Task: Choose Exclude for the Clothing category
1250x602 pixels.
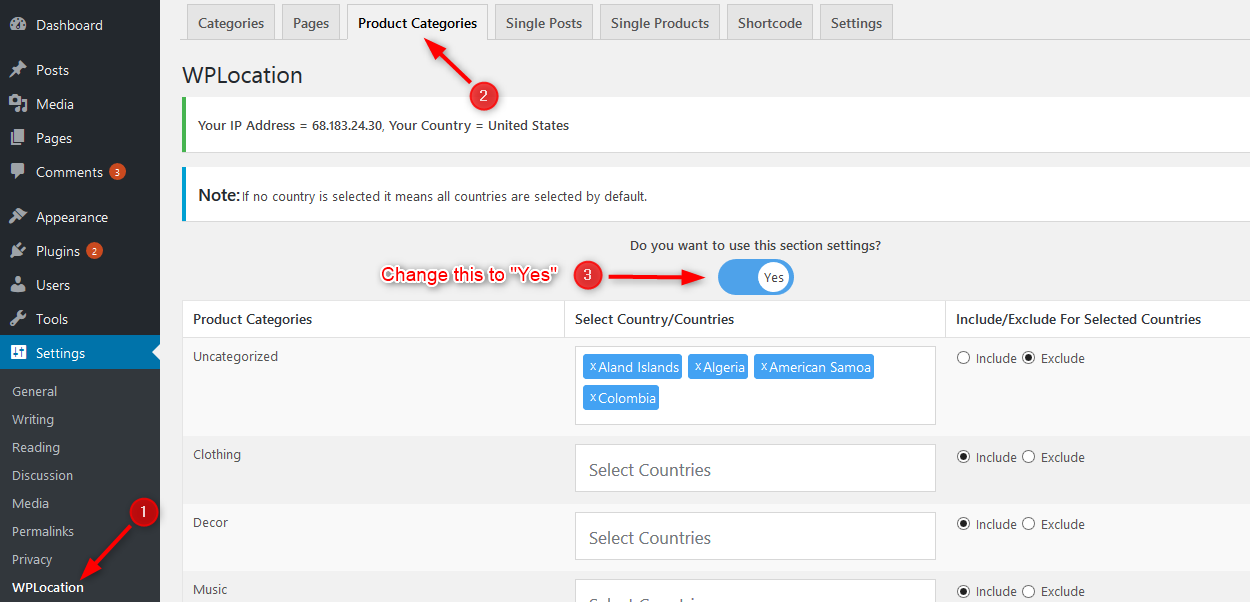Action: point(1028,457)
